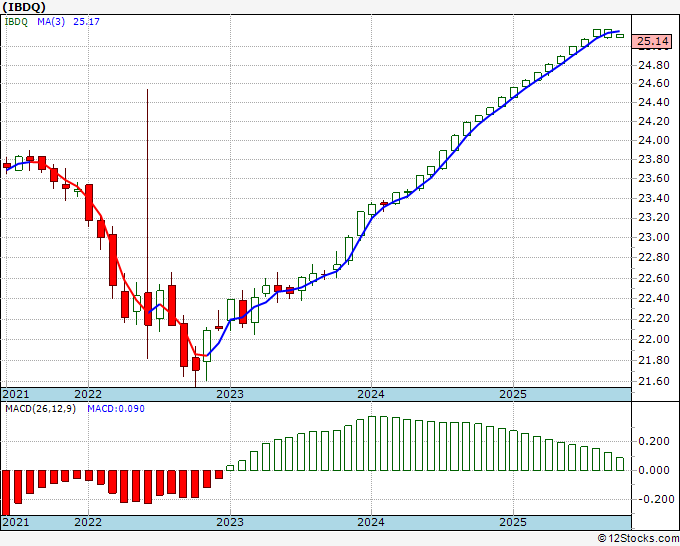Click the IBDQ legend label
The height and width of the screenshot is (546, 680).
(16, 22)
